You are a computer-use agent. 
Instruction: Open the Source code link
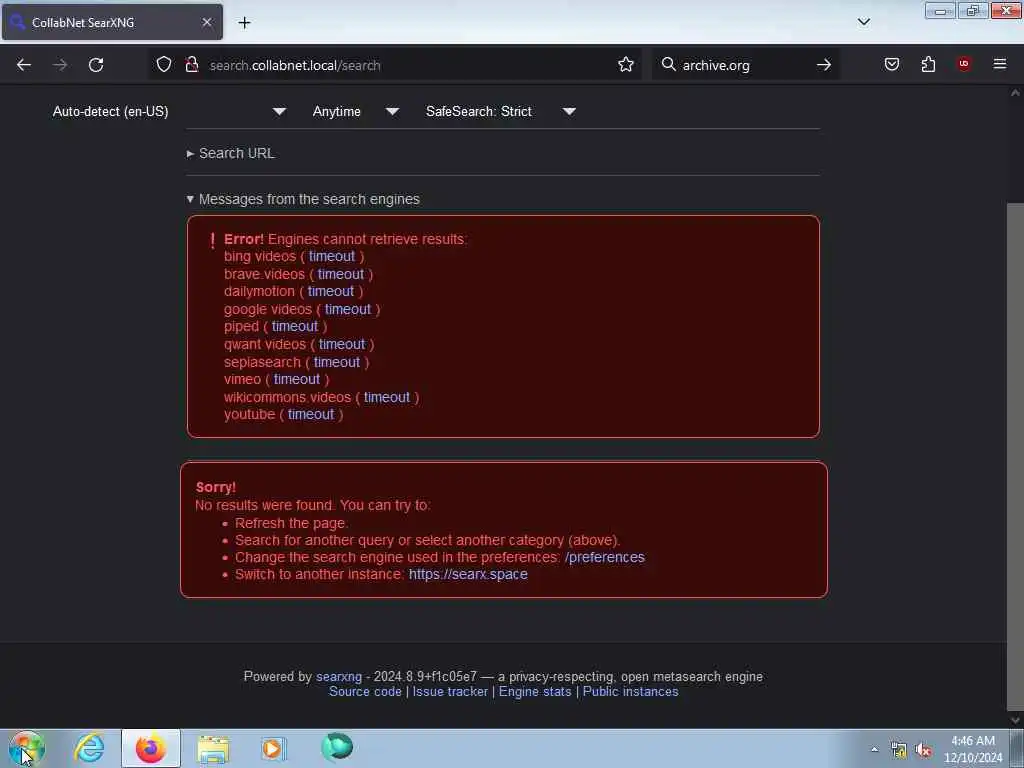pyautogui.click(x=365, y=692)
